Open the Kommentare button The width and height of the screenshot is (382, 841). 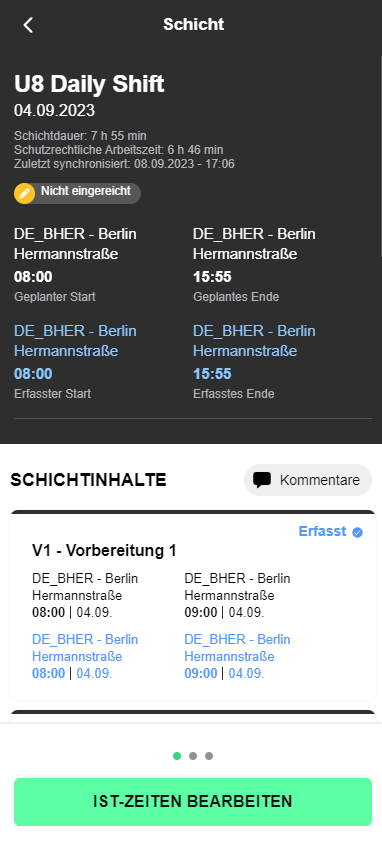click(308, 480)
